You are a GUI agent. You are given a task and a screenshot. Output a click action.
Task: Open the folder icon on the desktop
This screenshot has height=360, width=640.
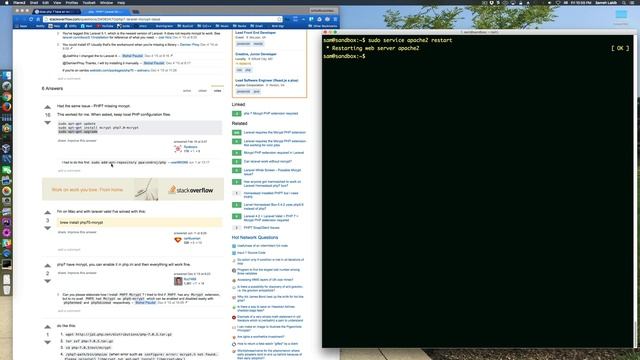[x=621, y=15]
